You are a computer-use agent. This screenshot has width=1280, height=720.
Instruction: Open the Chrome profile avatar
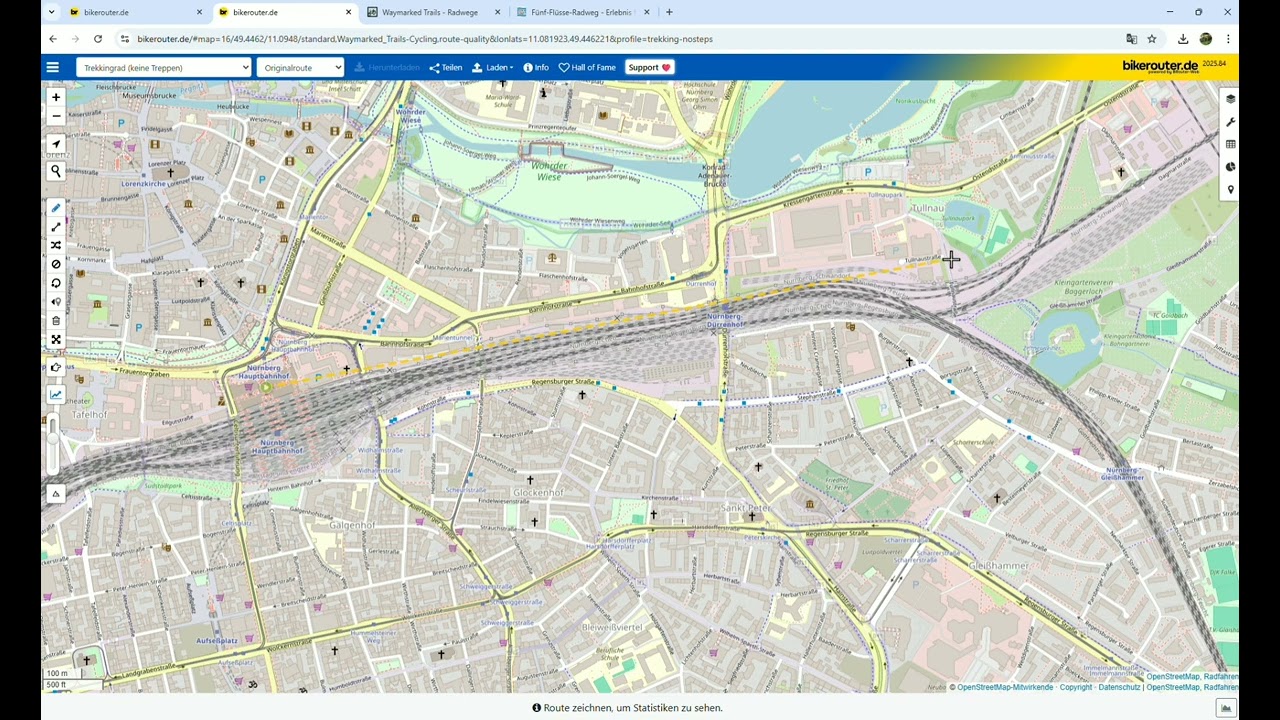tap(1206, 39)
